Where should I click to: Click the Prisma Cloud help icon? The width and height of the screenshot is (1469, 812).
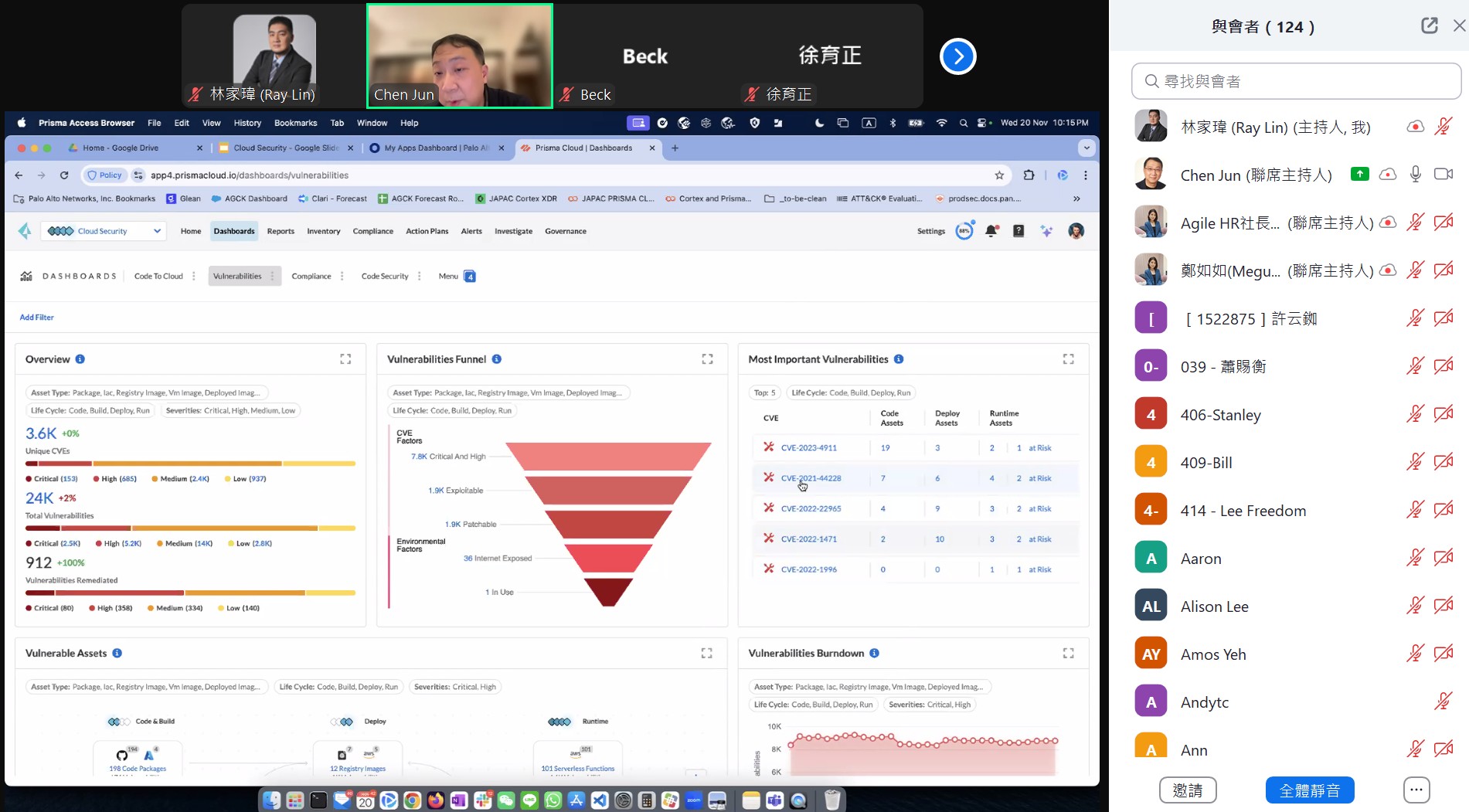[1018, 231]
